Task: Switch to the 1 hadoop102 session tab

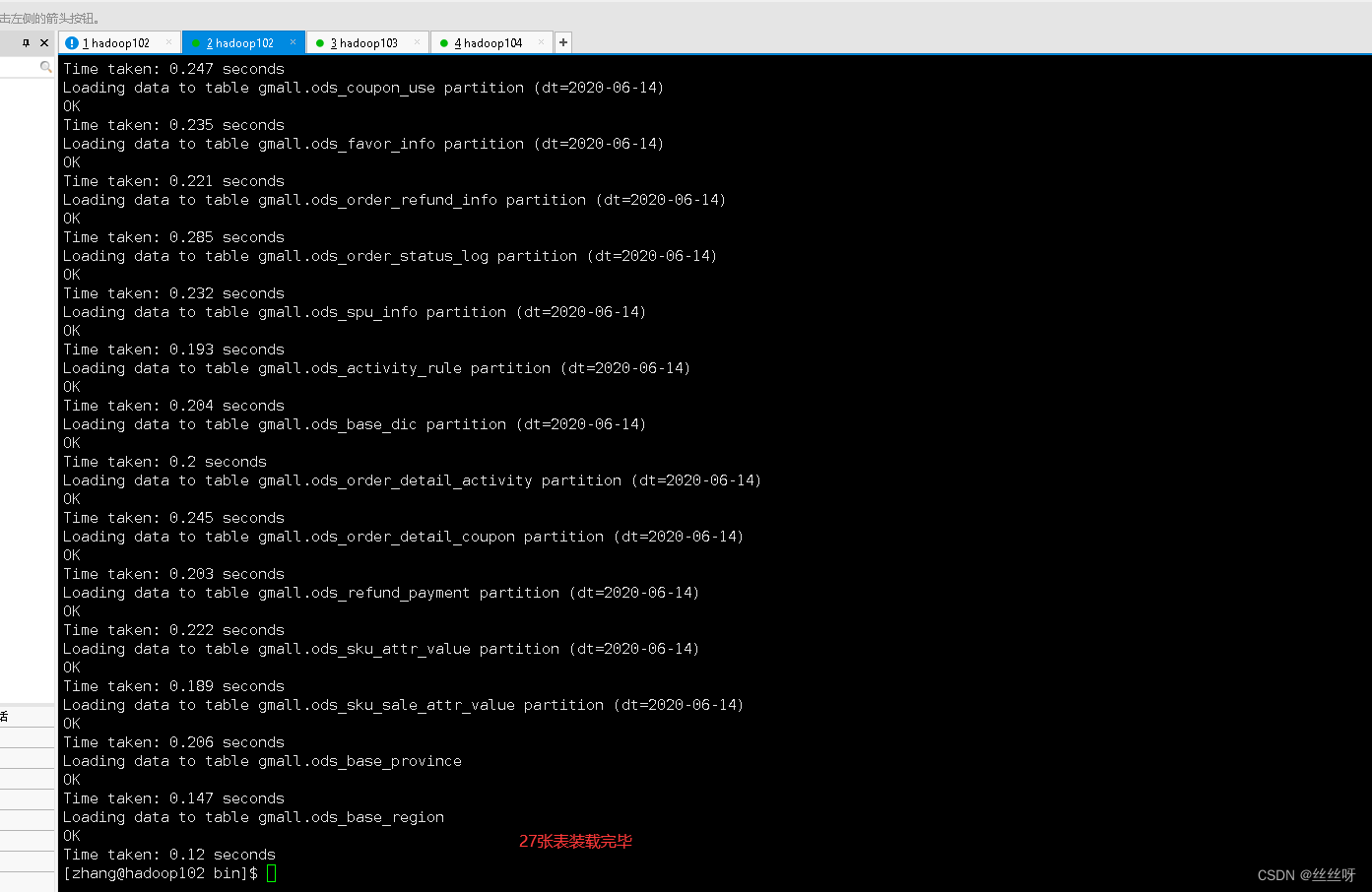Action: [x=120, y=42]
